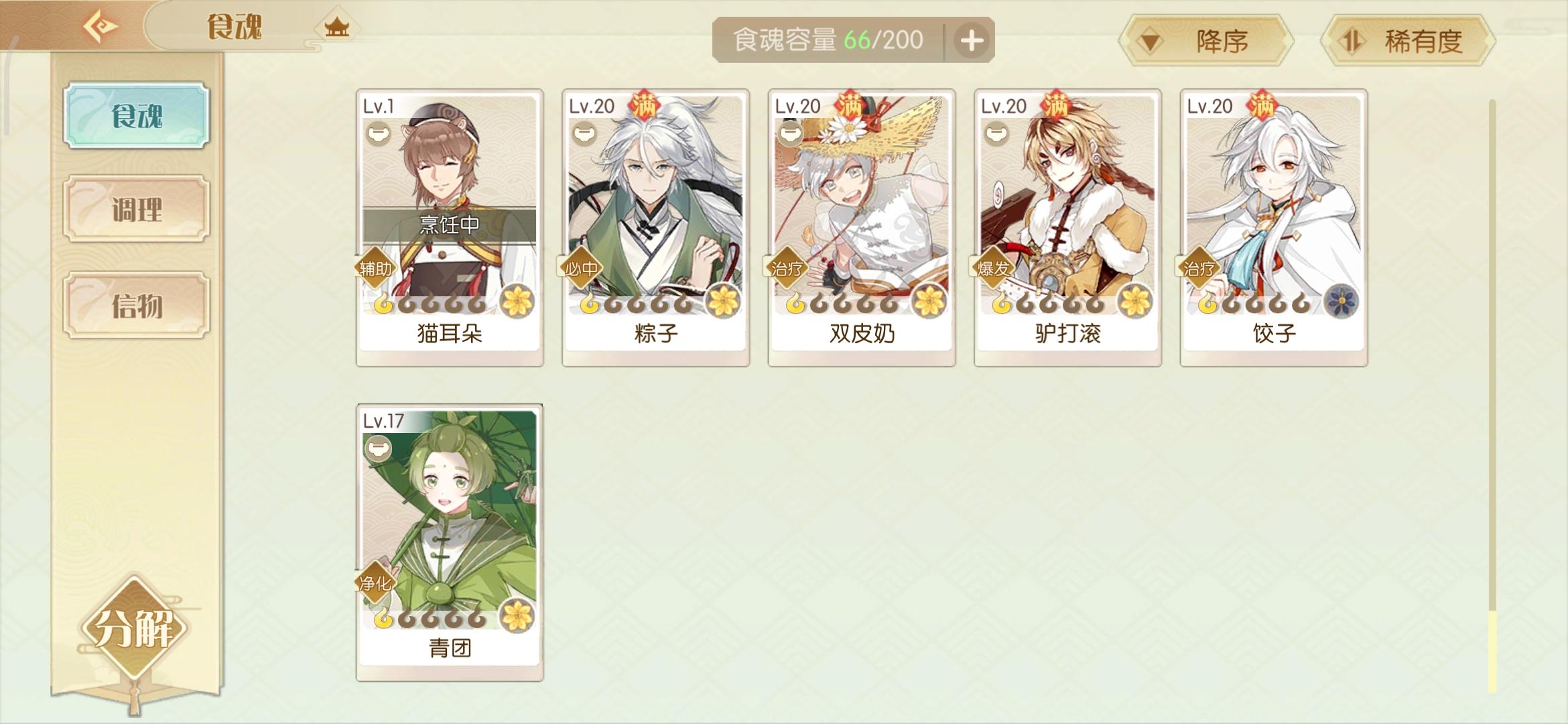Click the 分解 button
The width and height of the screenshot is (1568, 724).
(134, 628)
